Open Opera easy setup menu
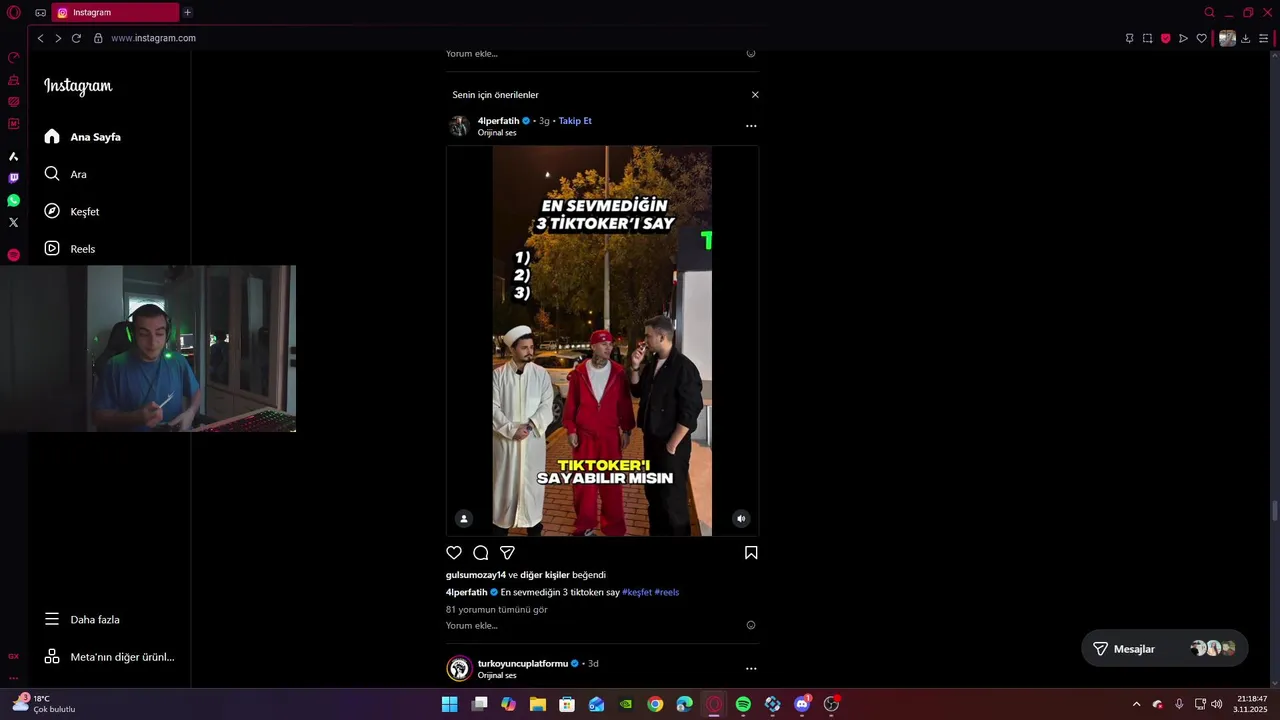This screenshot has width=1280, height=720. (x=1264, y=38)
